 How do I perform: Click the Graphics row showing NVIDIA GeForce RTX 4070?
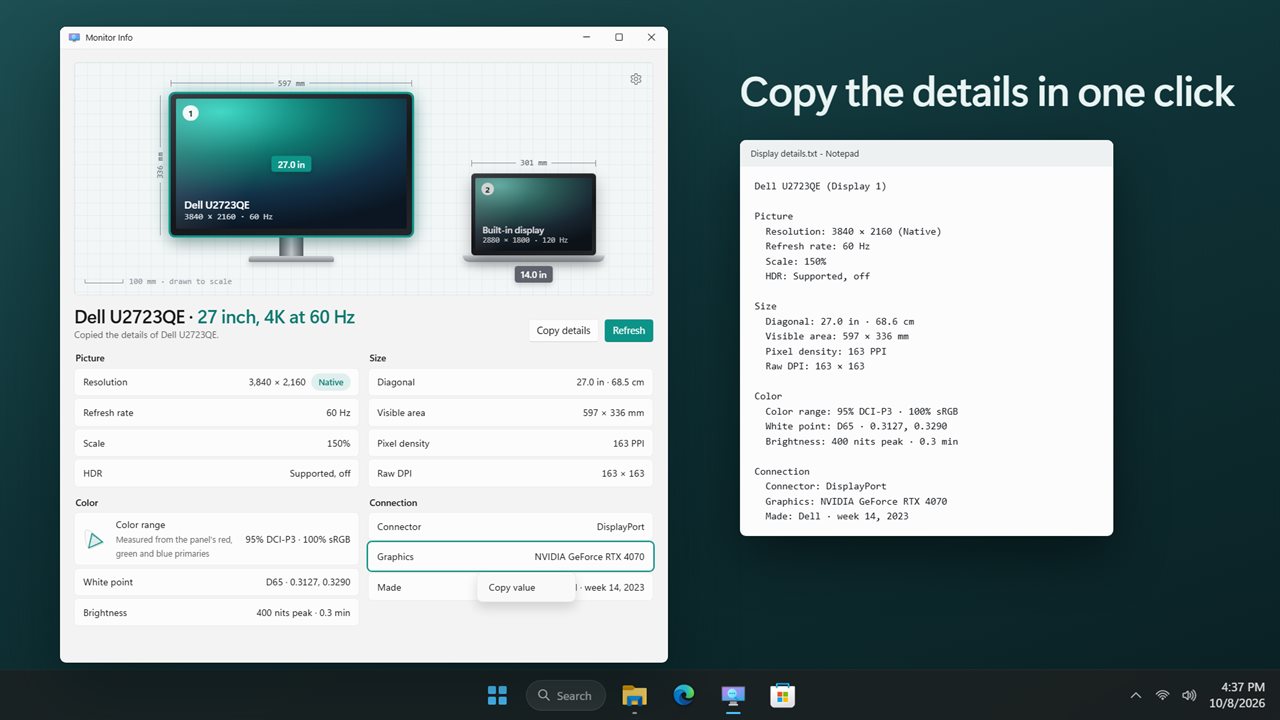pyautogui.click(x=511, y=557)
